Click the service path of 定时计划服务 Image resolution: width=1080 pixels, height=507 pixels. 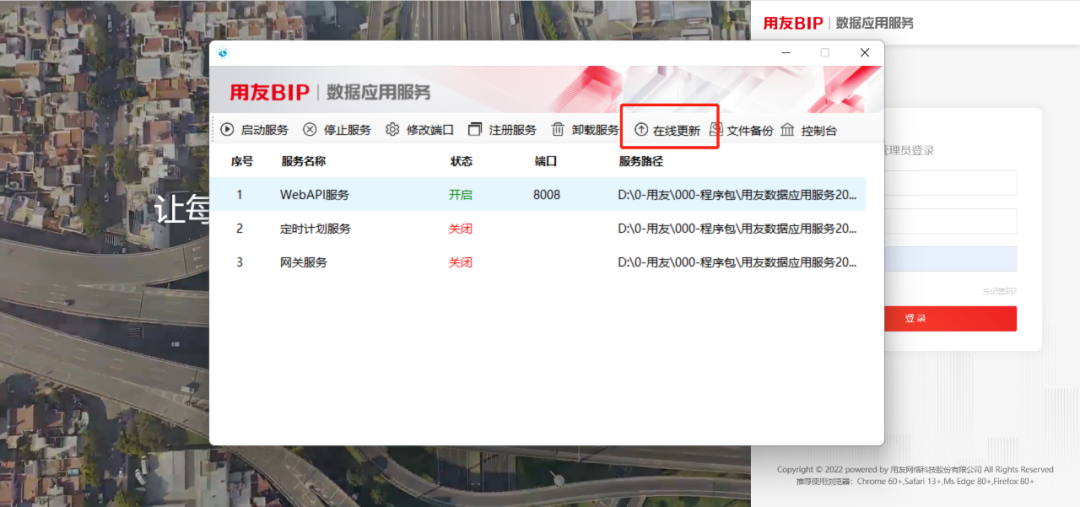point(737,228)
